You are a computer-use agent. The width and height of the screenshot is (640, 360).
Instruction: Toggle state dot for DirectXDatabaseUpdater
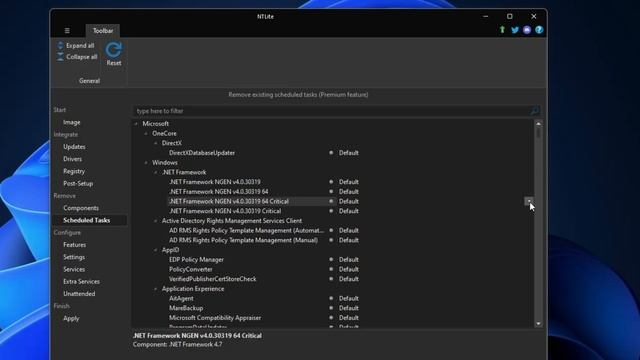click(331, 153)
